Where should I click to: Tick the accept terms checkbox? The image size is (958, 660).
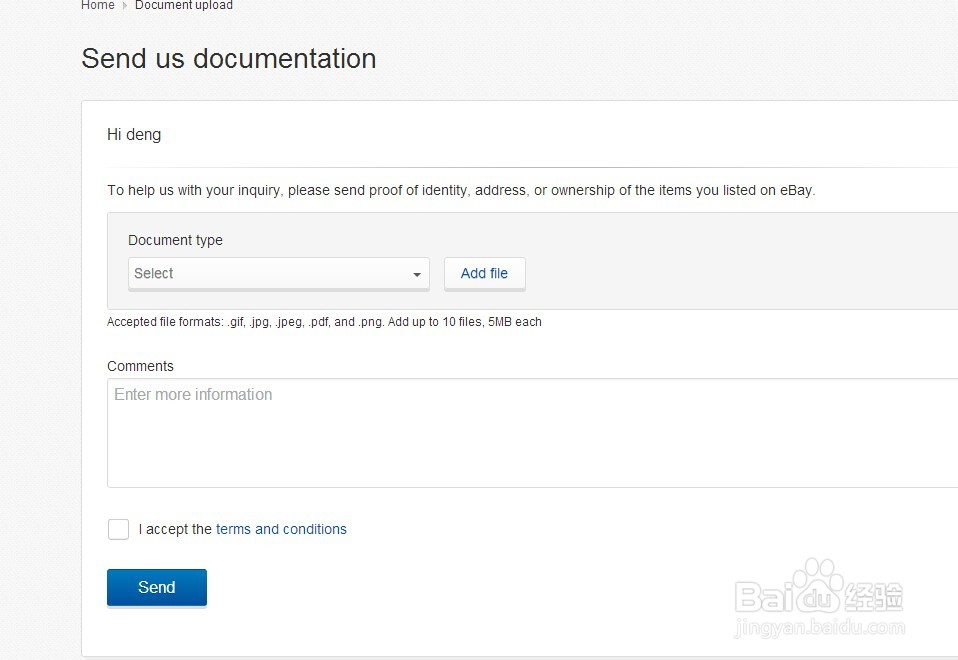click(118, 529)
